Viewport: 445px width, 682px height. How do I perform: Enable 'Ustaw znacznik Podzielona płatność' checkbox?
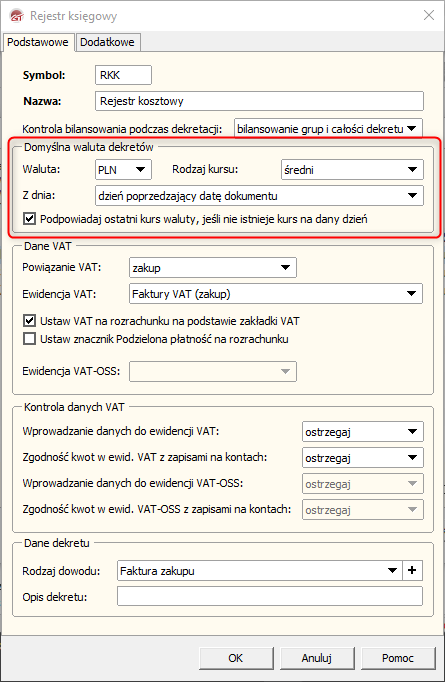coord(29,339)
